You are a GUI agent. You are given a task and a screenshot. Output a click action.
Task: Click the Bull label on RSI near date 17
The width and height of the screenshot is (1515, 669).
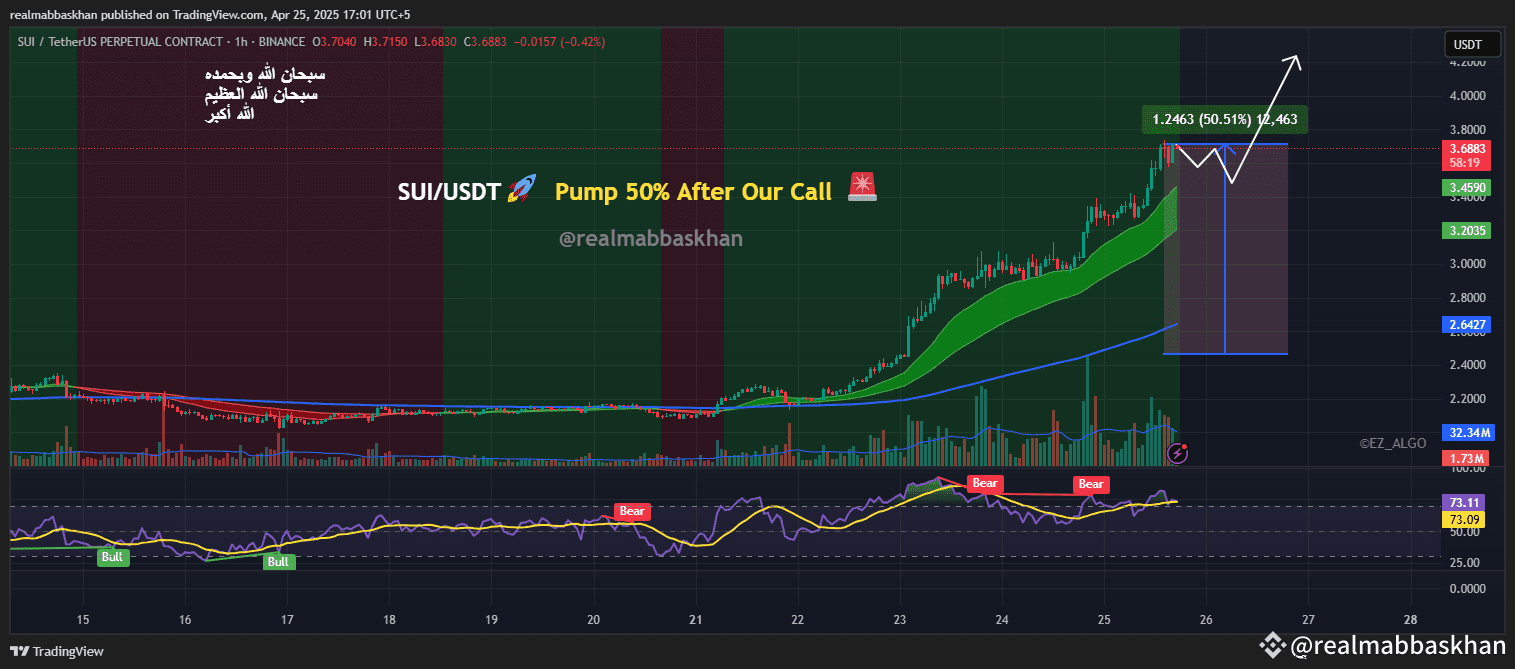277,562
